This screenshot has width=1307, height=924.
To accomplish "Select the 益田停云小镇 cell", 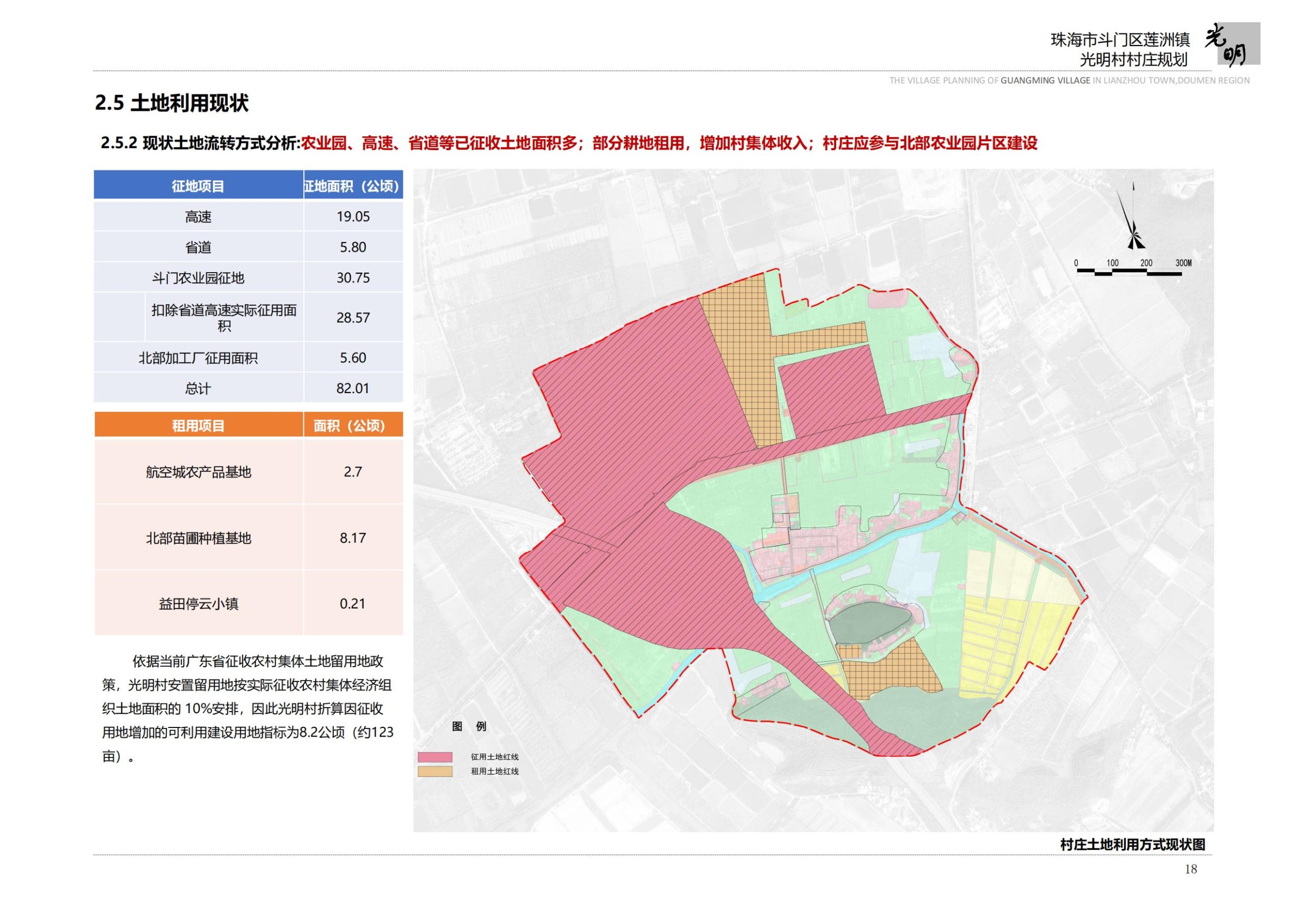I will coord(198,603).
